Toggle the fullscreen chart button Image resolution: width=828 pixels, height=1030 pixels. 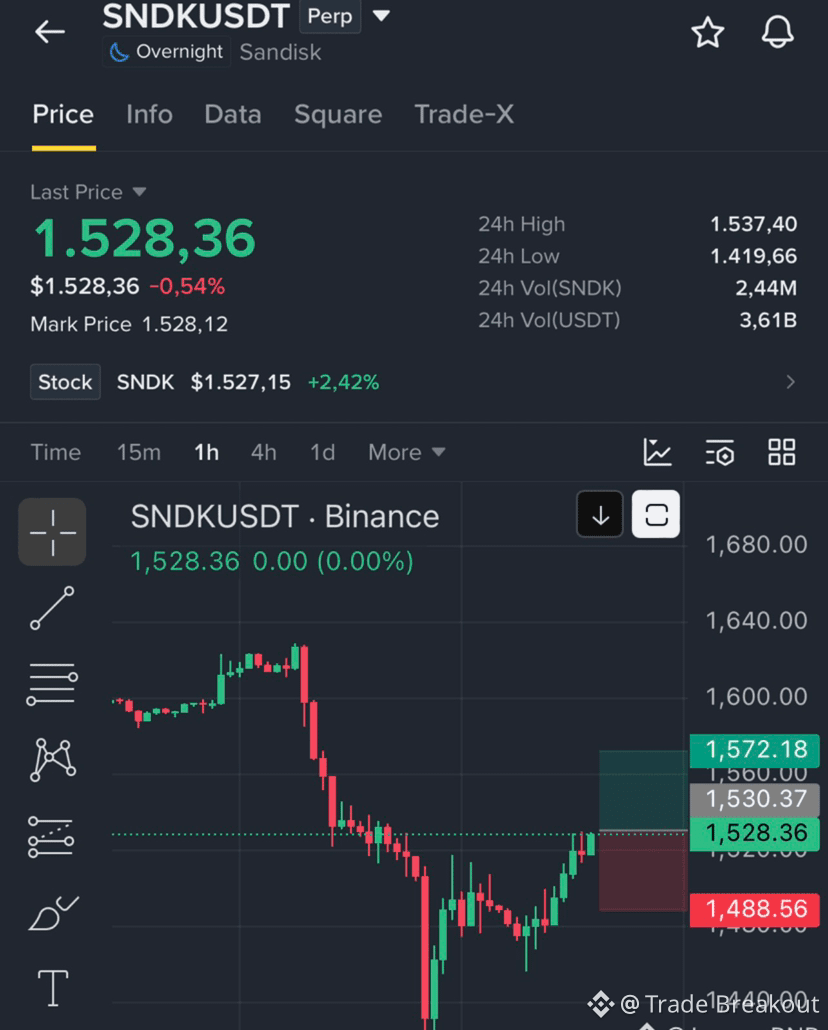(x=656, y=514)
